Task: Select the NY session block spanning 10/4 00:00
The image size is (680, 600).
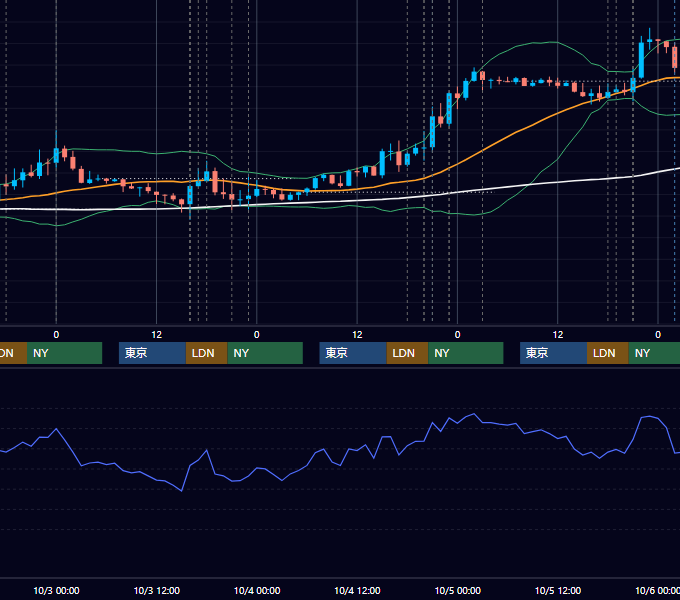Action: [265, 353]
